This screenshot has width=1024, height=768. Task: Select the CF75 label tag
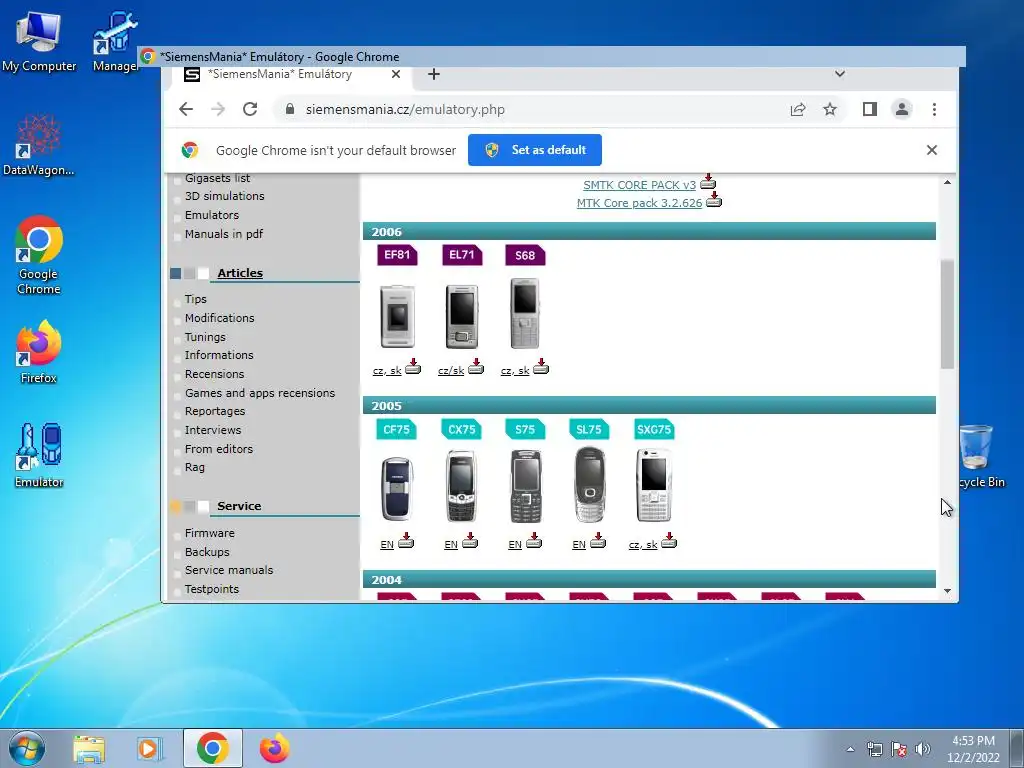(396, 429)
